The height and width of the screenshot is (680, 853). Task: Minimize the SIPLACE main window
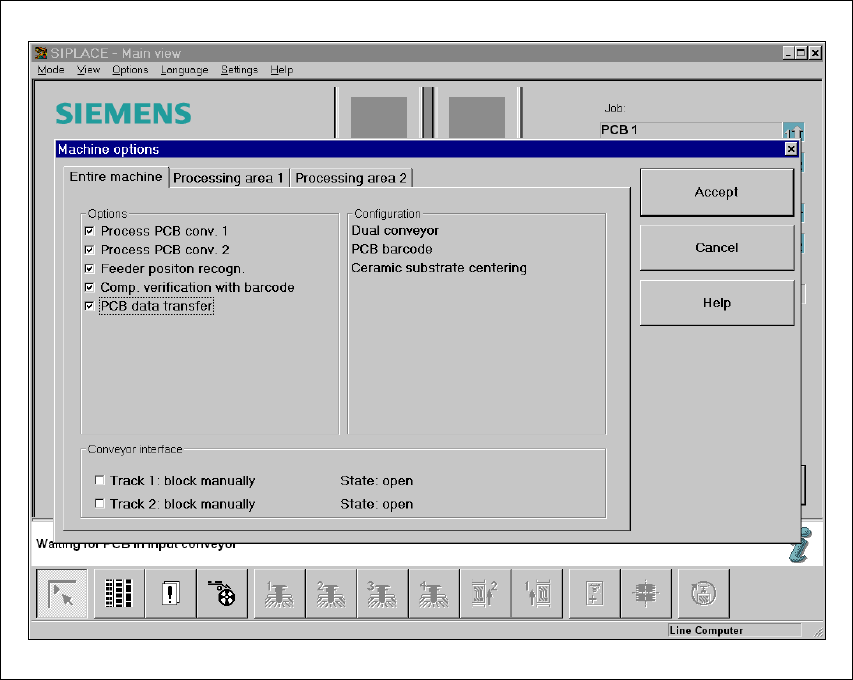[x=789, y=53]
